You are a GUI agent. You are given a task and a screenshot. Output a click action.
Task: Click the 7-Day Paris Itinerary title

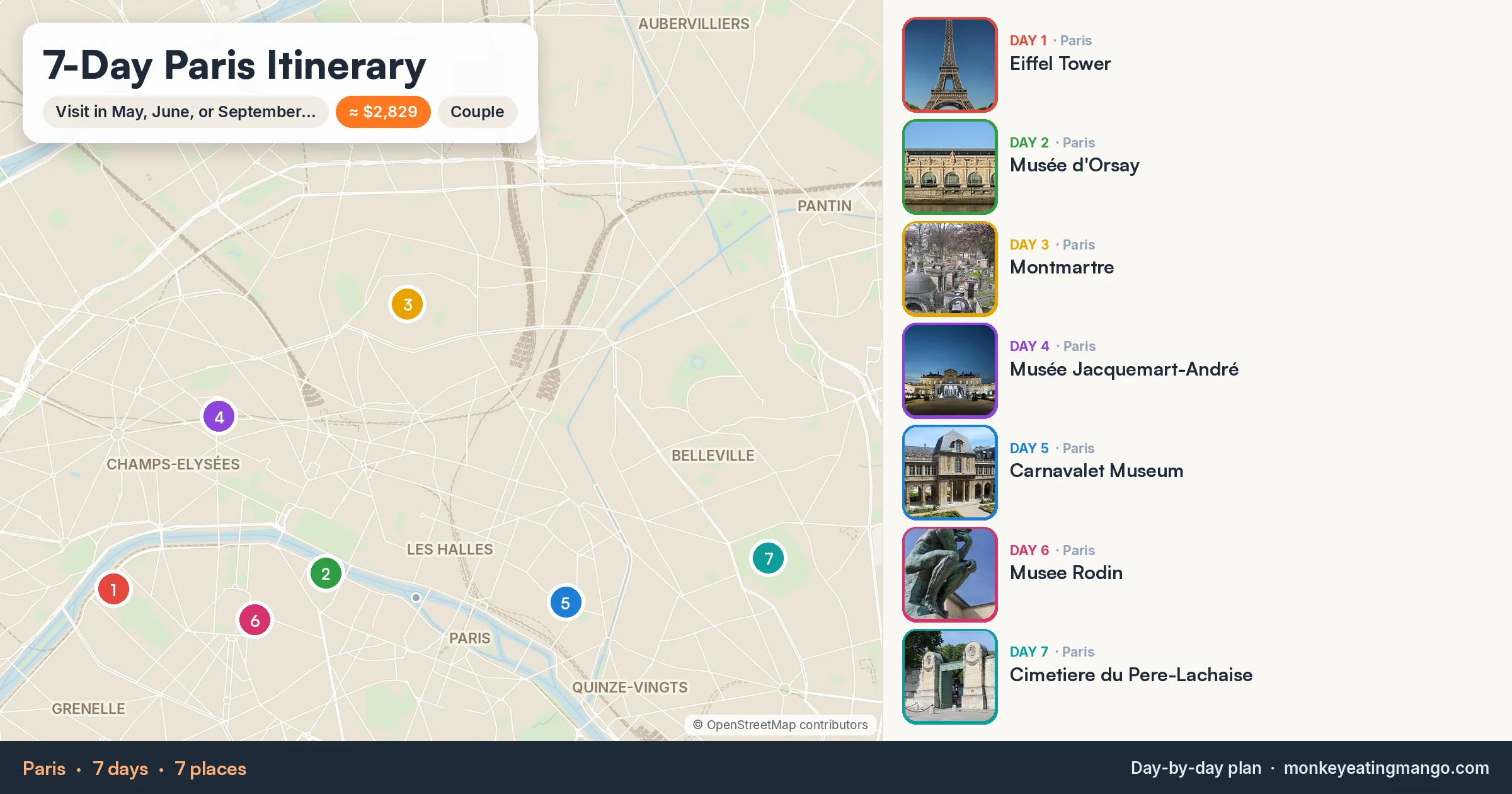point(234,65)
